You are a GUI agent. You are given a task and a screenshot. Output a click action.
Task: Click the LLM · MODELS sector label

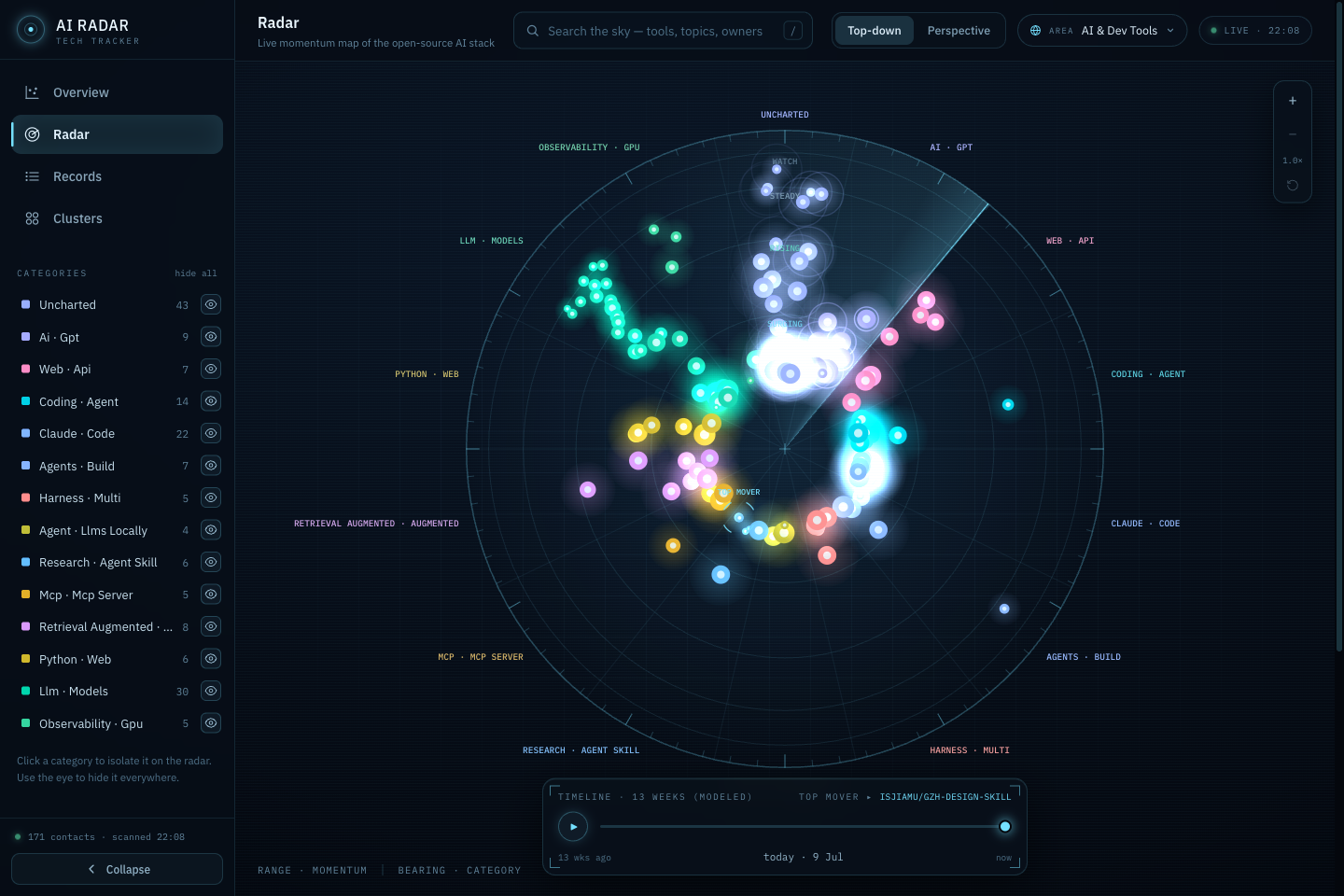coord(491,241)
